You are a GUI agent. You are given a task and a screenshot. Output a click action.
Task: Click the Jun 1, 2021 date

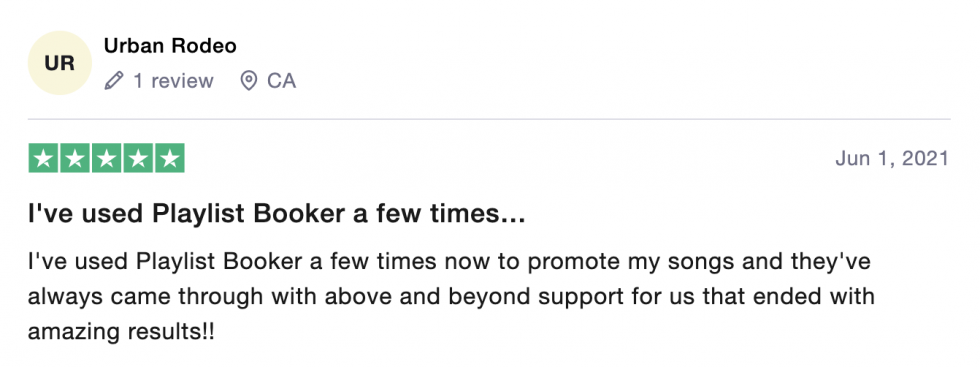(892, 159)
